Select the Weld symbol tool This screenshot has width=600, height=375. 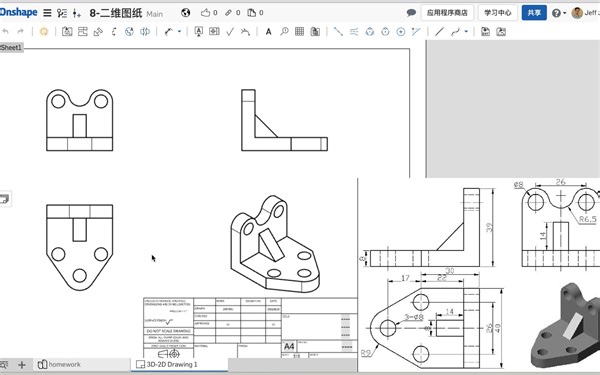pos(245,31)
